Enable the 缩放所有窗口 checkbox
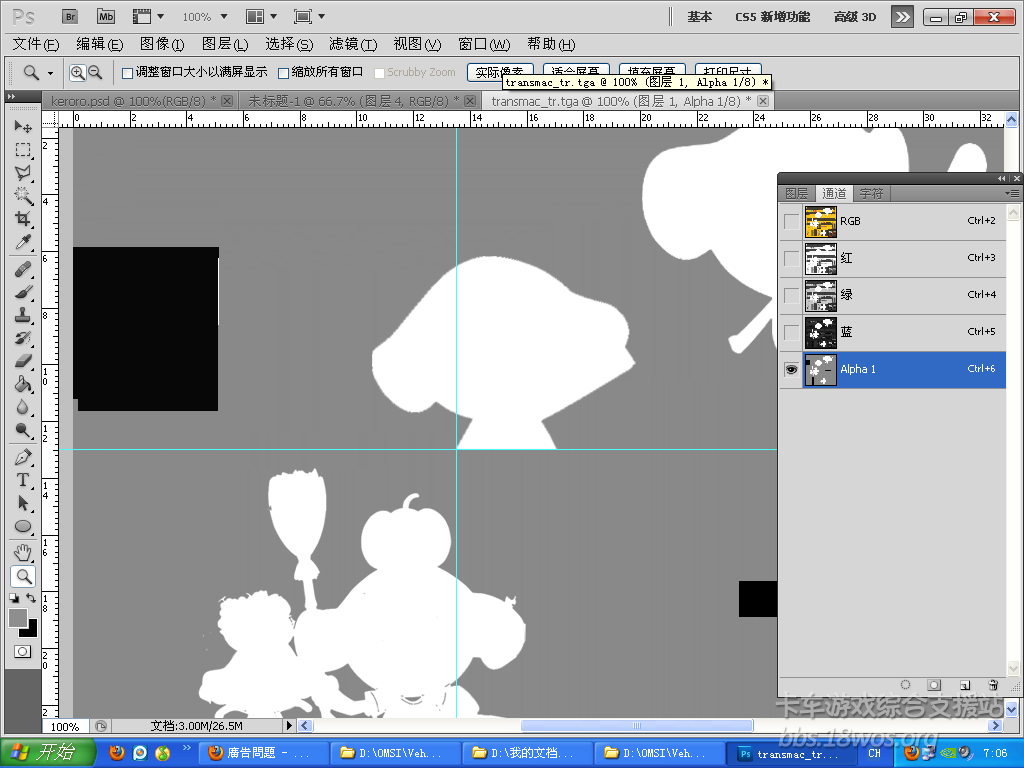Image resolution: width=1024 pixels, height=768 pixels. click(284, 73)
